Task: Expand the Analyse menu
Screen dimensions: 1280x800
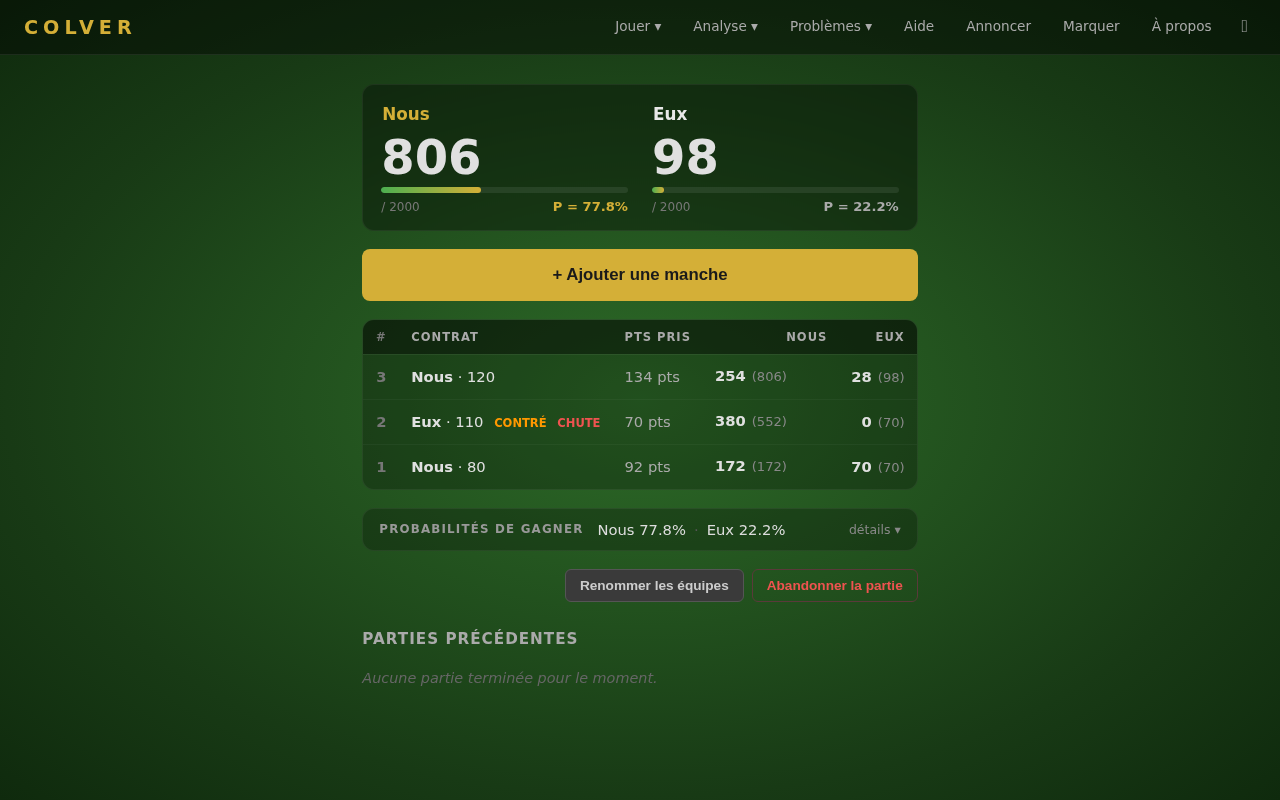Action: pyautogui.click(x=725, y=26)
